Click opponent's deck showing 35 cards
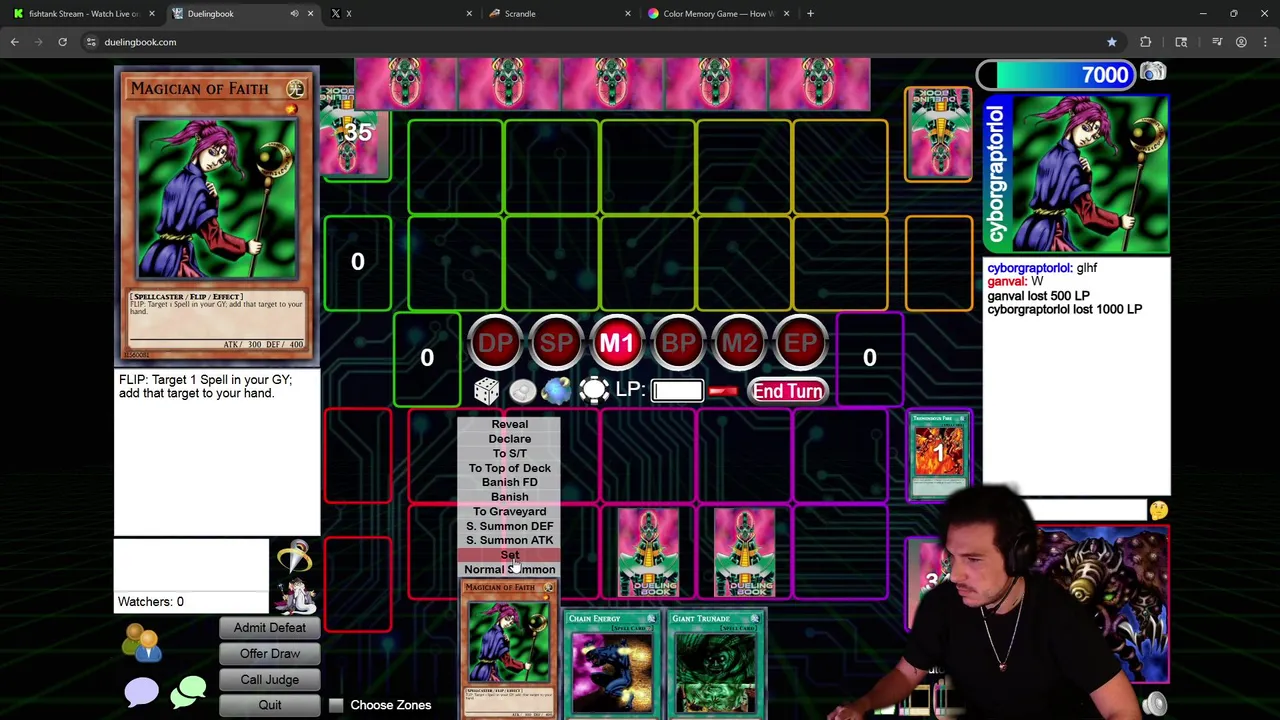 (x=355, y=132)
